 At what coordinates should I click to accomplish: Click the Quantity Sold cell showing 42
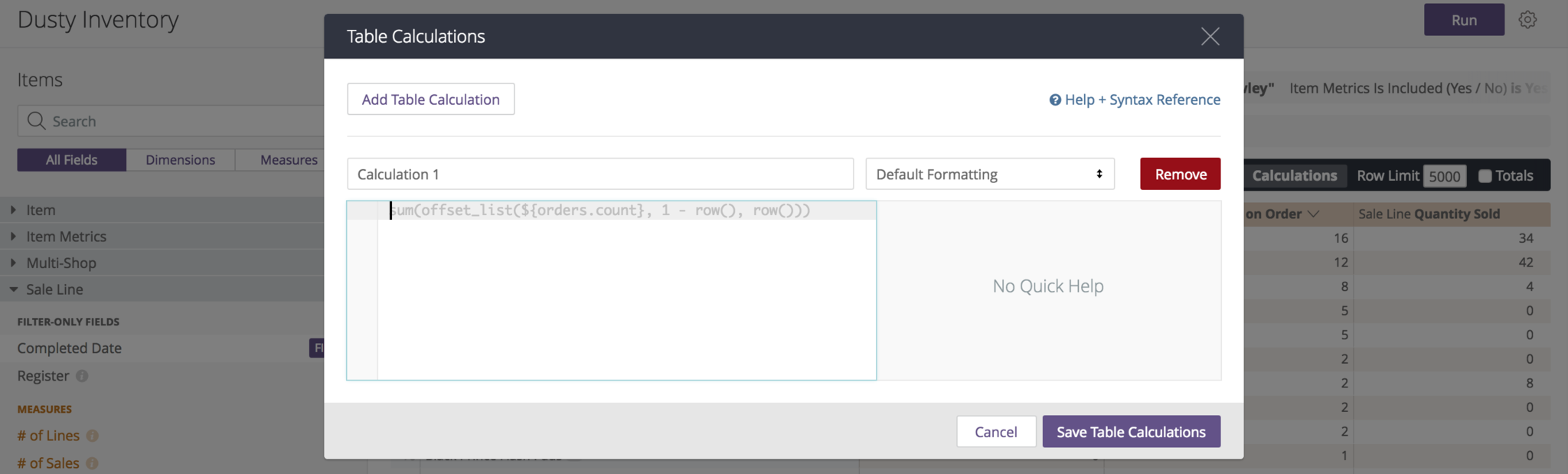pos(1526,262)
